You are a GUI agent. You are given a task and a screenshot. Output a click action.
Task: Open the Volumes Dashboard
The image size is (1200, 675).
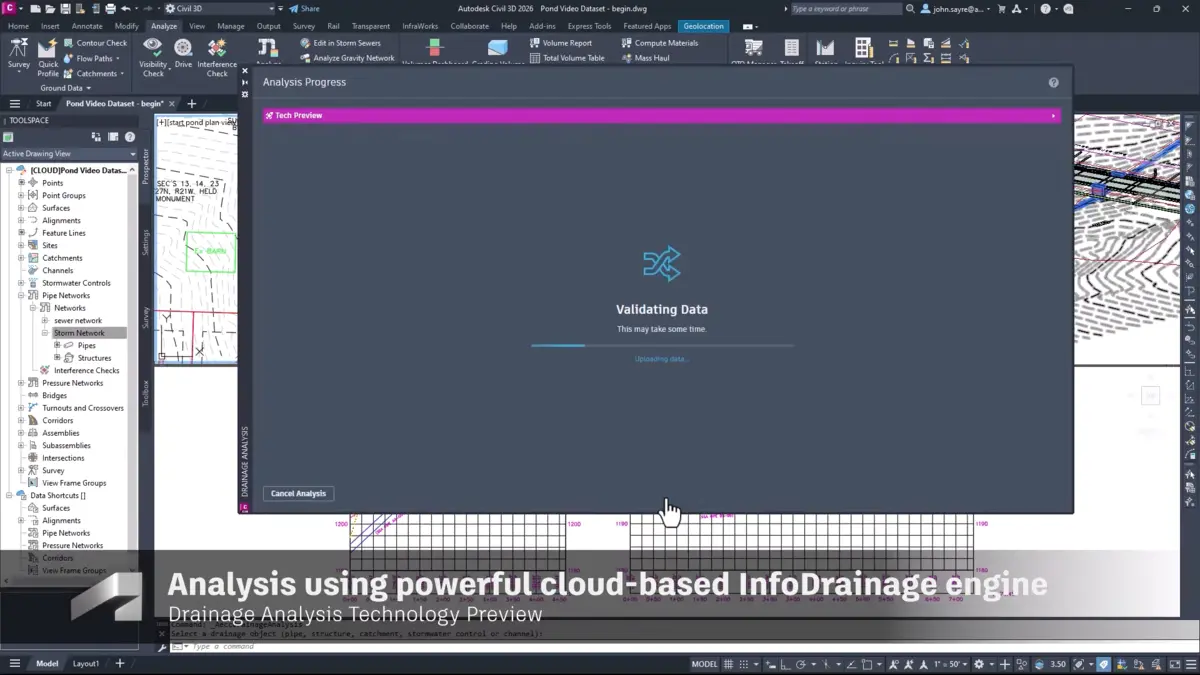pyautogui.click(x=434, y=52)
